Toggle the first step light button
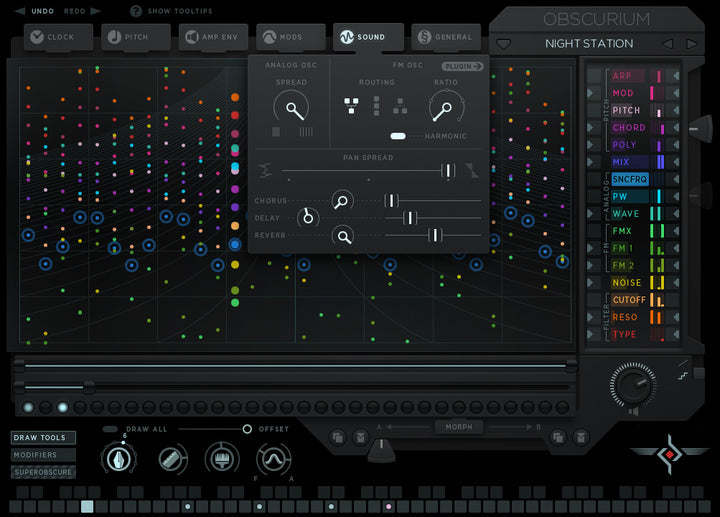720x517 pixels. 28,407
